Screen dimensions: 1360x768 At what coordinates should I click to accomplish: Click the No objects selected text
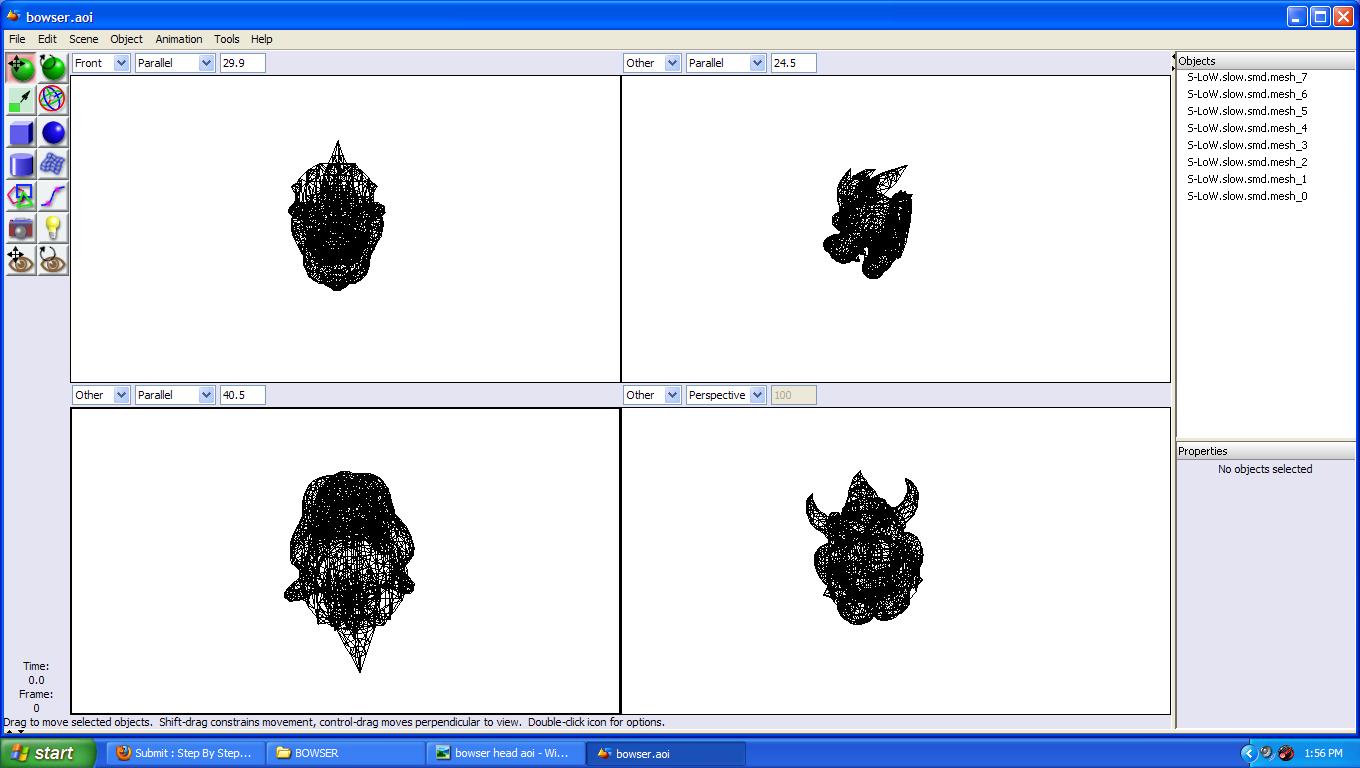pyautogui.click(x=1265, y=469)
